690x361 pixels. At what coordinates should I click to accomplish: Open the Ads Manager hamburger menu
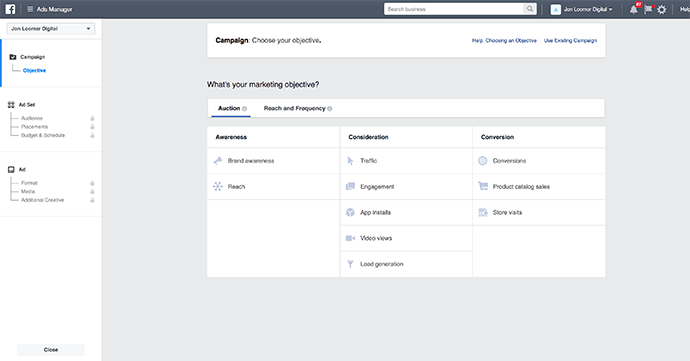[x=30, y=9]
